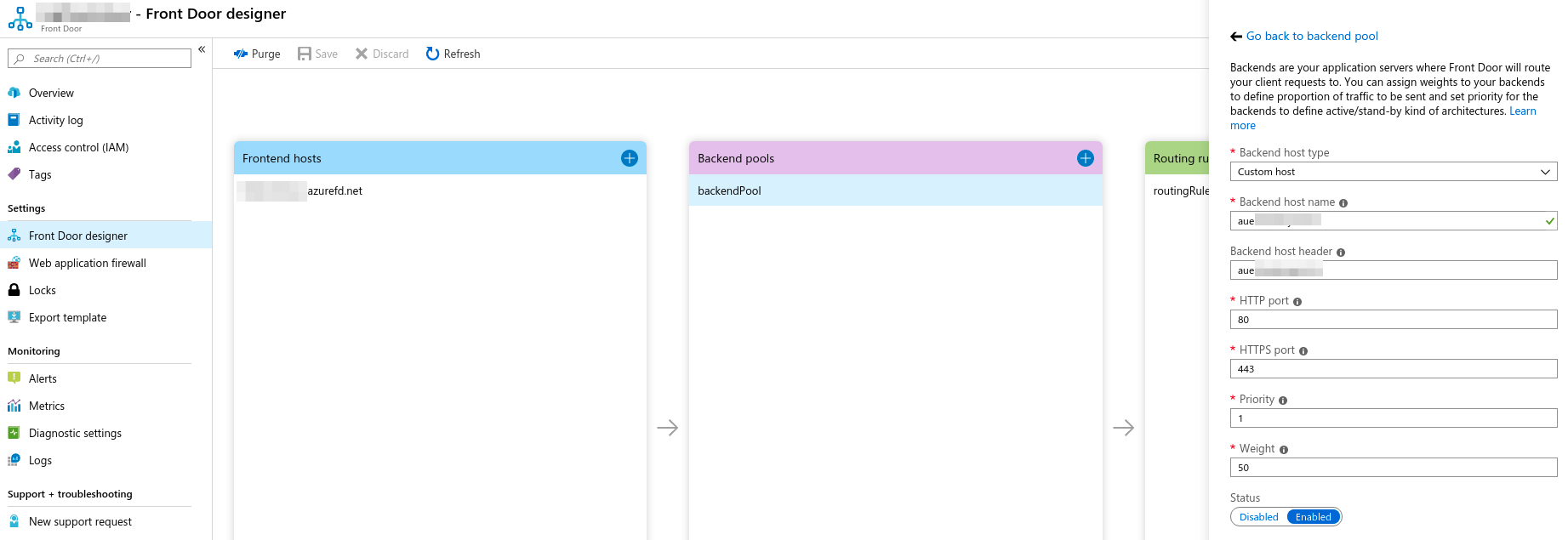This screenshot has height=540, width=1568.
Task: Show info tooltip for Backend host header
Action: pyautogui.click(x=1341, y=253)
